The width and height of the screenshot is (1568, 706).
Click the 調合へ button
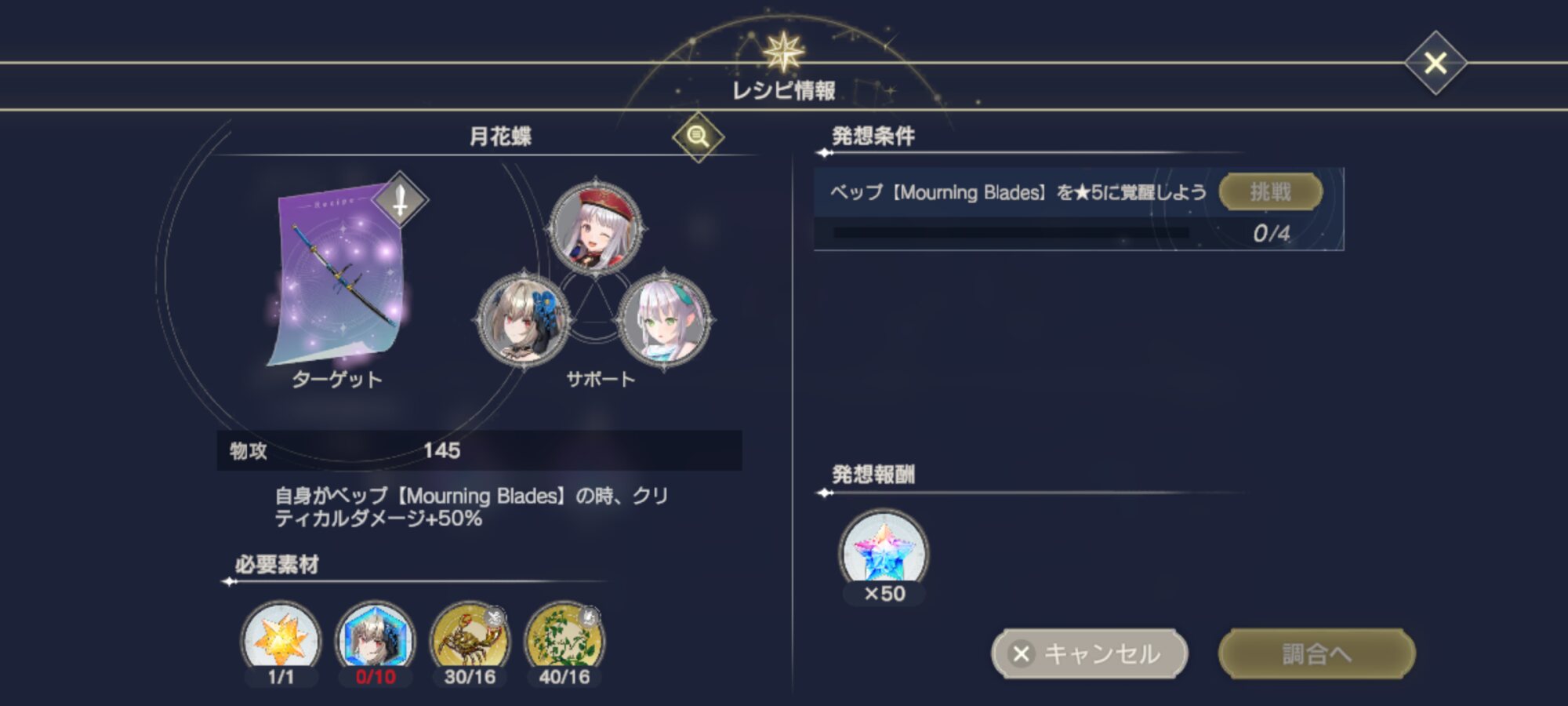coord(1316,653)
